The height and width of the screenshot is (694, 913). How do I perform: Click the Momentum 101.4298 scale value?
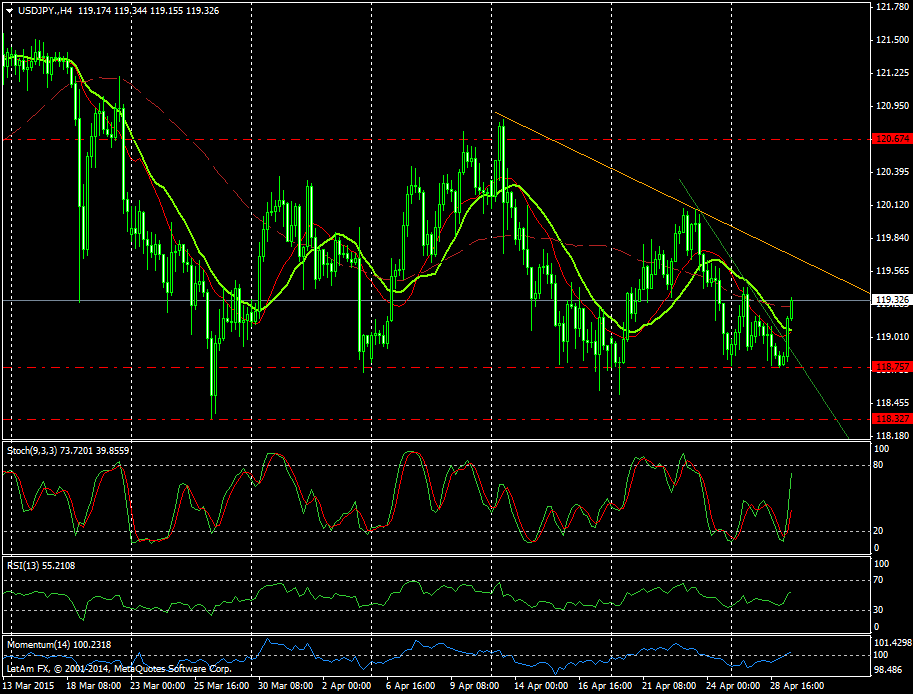tap(892, 642)
